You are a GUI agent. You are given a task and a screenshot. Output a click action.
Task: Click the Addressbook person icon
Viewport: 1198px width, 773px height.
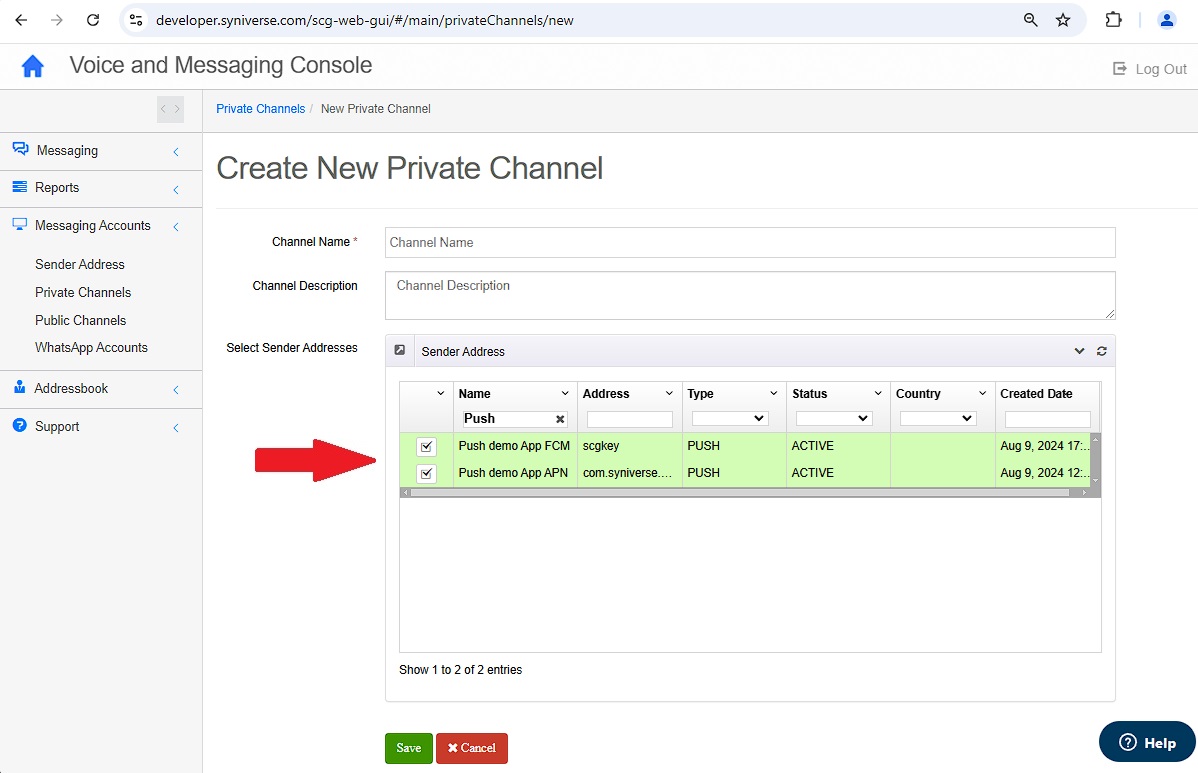pyautogui.click(x=20, y=387)
